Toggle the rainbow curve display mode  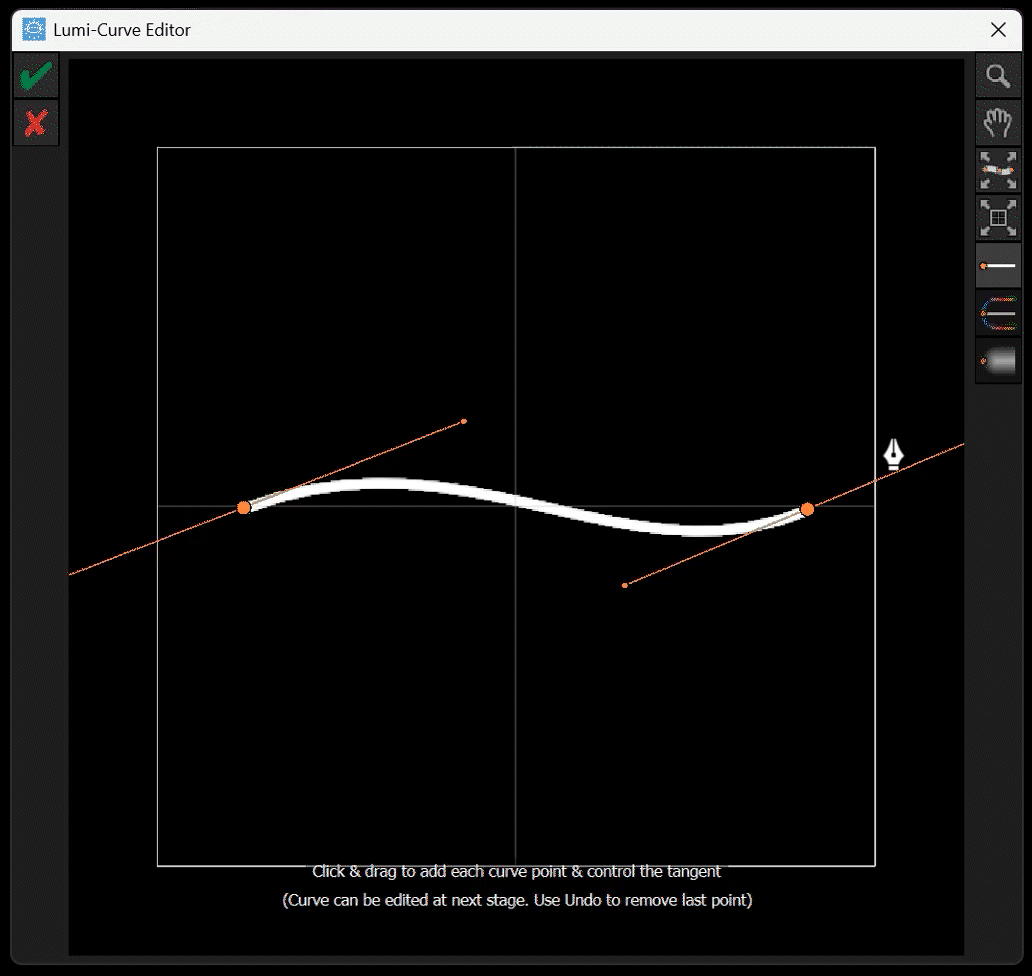(x=998, y=313)
